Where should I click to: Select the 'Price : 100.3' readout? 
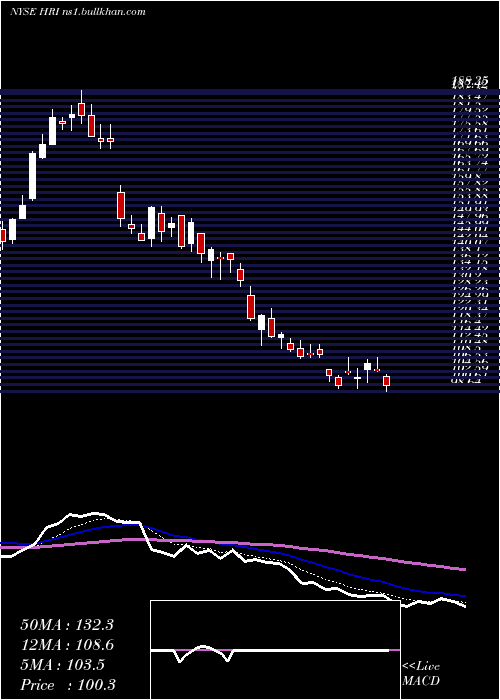[67, 685]
